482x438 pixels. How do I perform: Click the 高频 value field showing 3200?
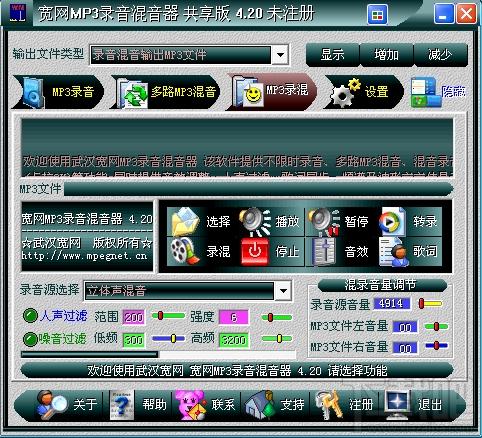pos(234,340)
